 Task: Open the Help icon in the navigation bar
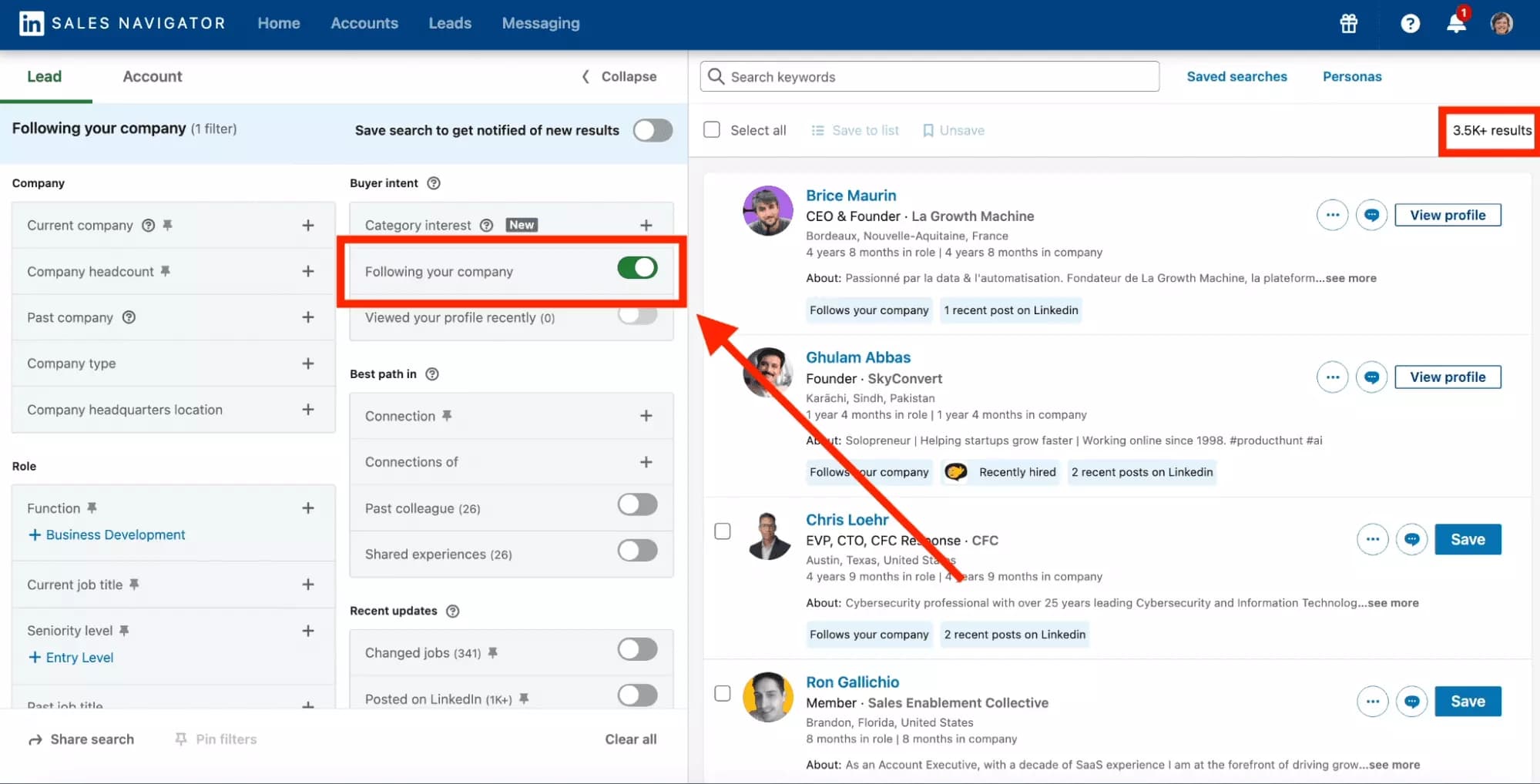click(1410, 24)
